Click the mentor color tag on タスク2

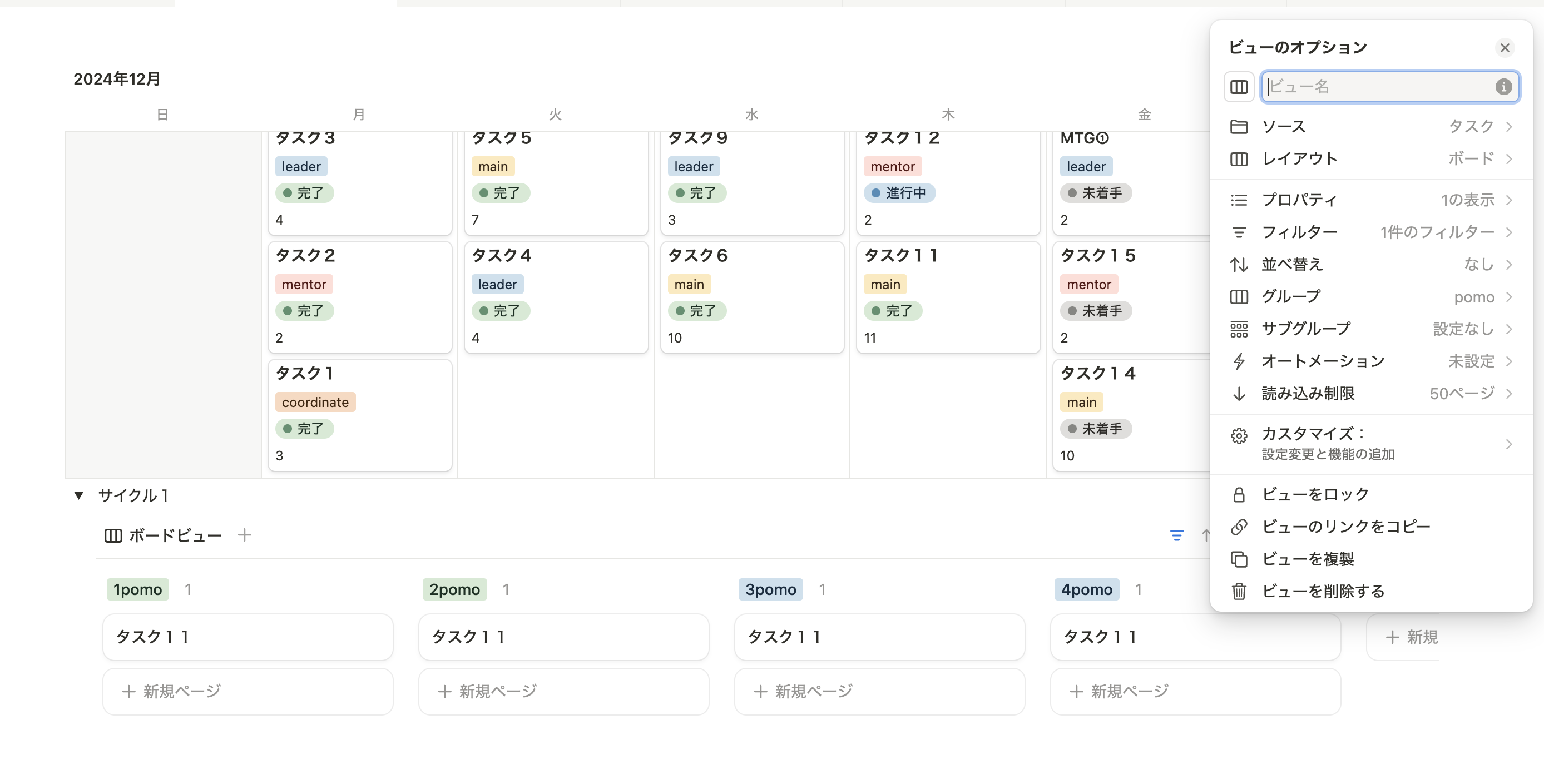point(304,284)
